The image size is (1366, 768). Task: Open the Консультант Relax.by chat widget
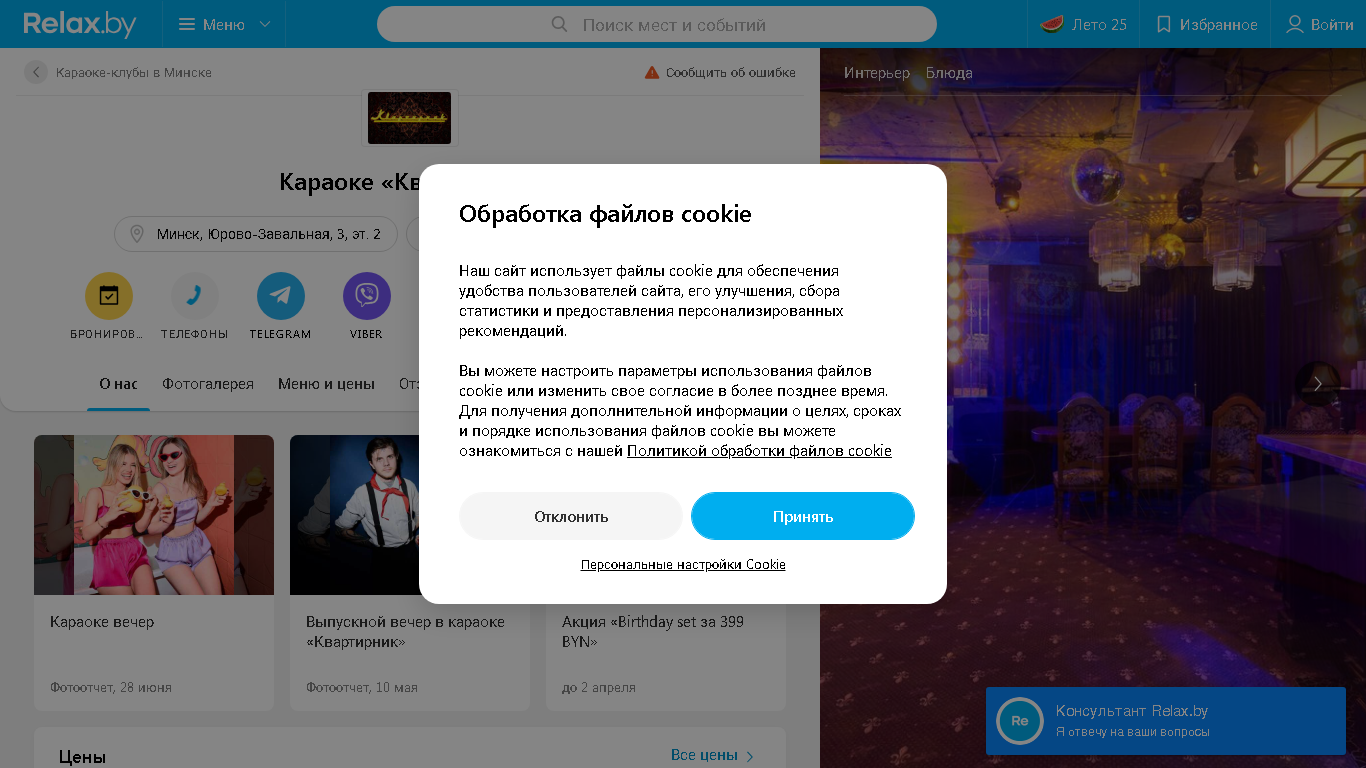(1166, 721)
